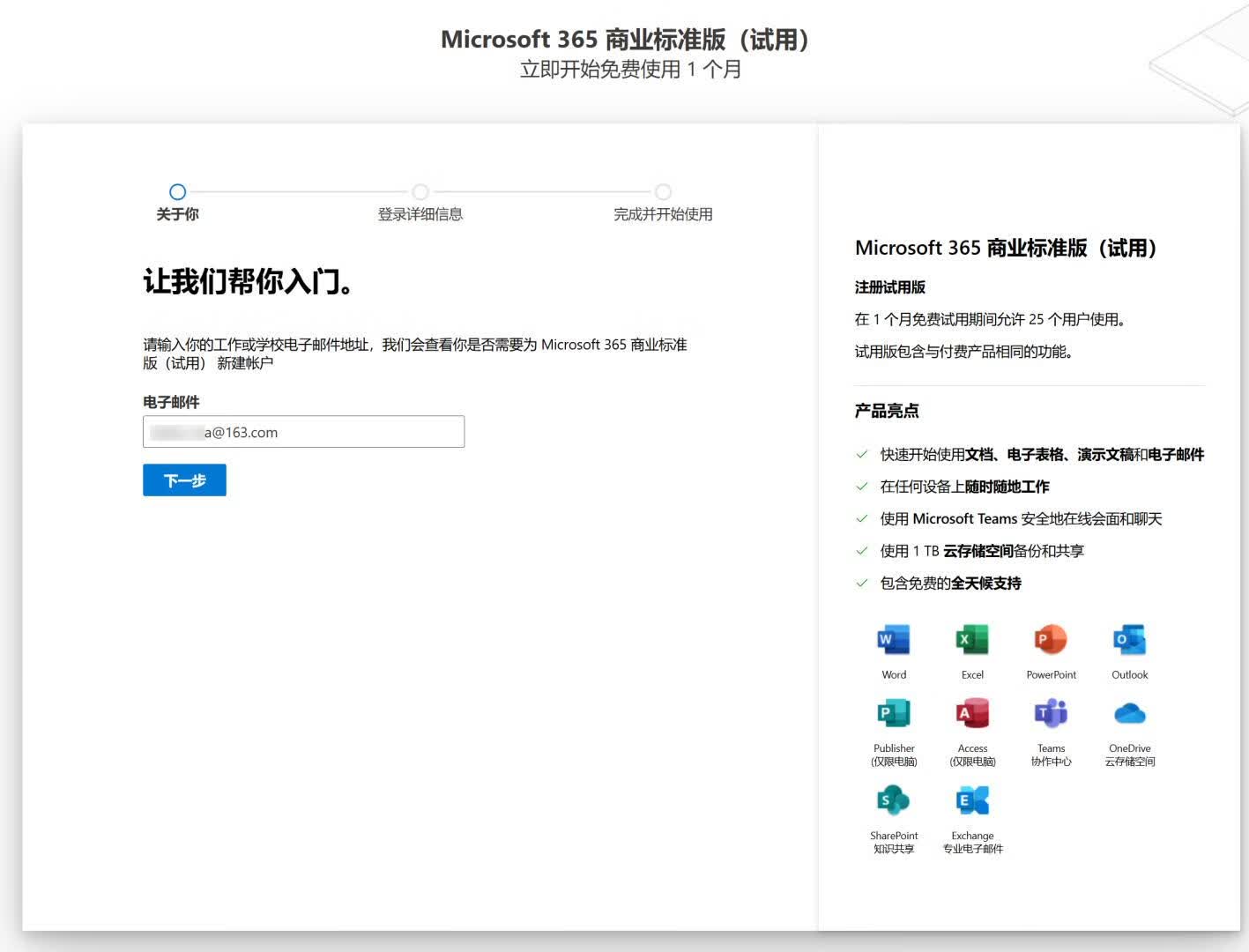The image size is (1249, 952).
Task: Click the 登录详细信息 step label
Action: tap(420, 214)
